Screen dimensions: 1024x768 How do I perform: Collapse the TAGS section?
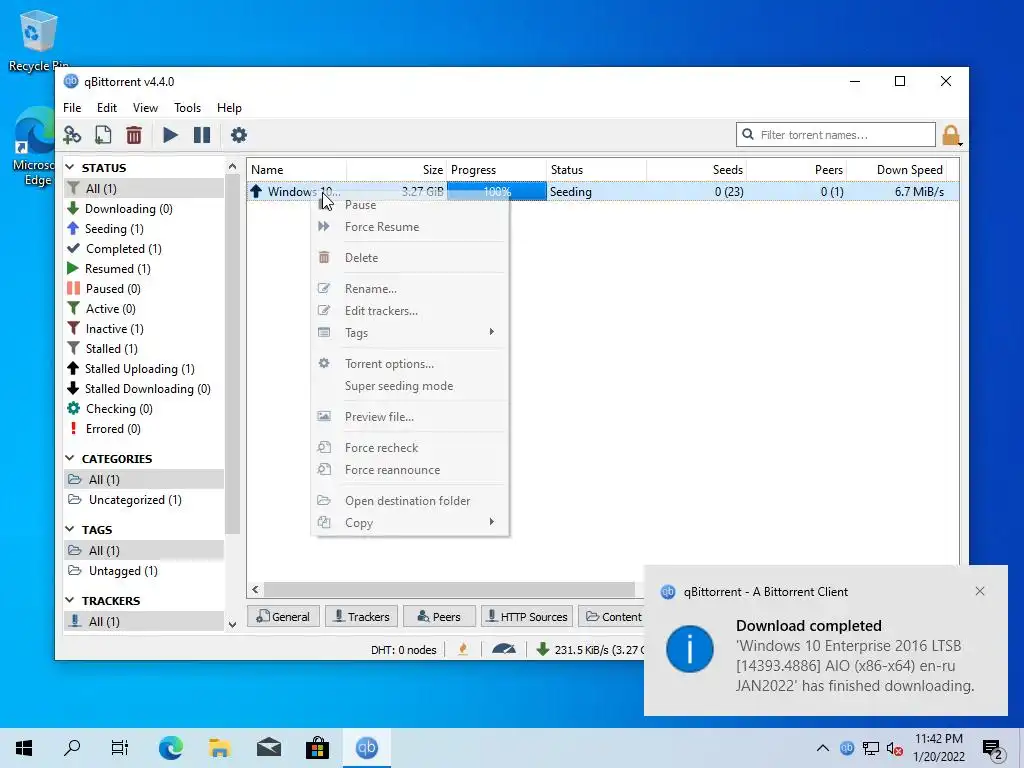70,529
